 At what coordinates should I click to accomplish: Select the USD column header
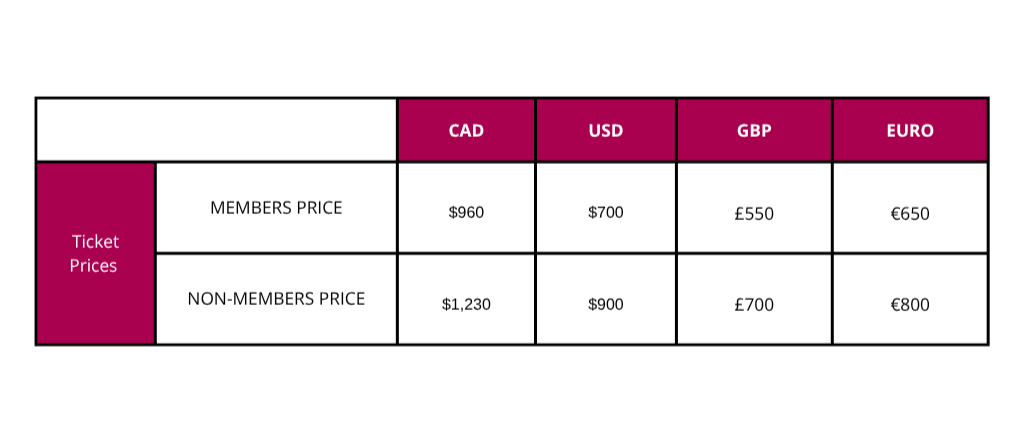606,130
